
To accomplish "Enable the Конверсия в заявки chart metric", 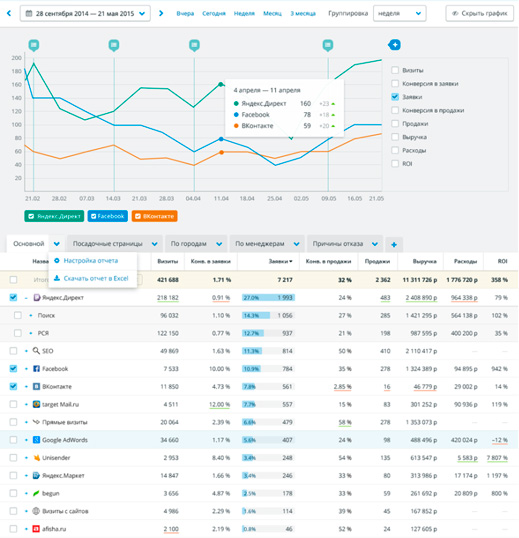I will tap(395, 83).
